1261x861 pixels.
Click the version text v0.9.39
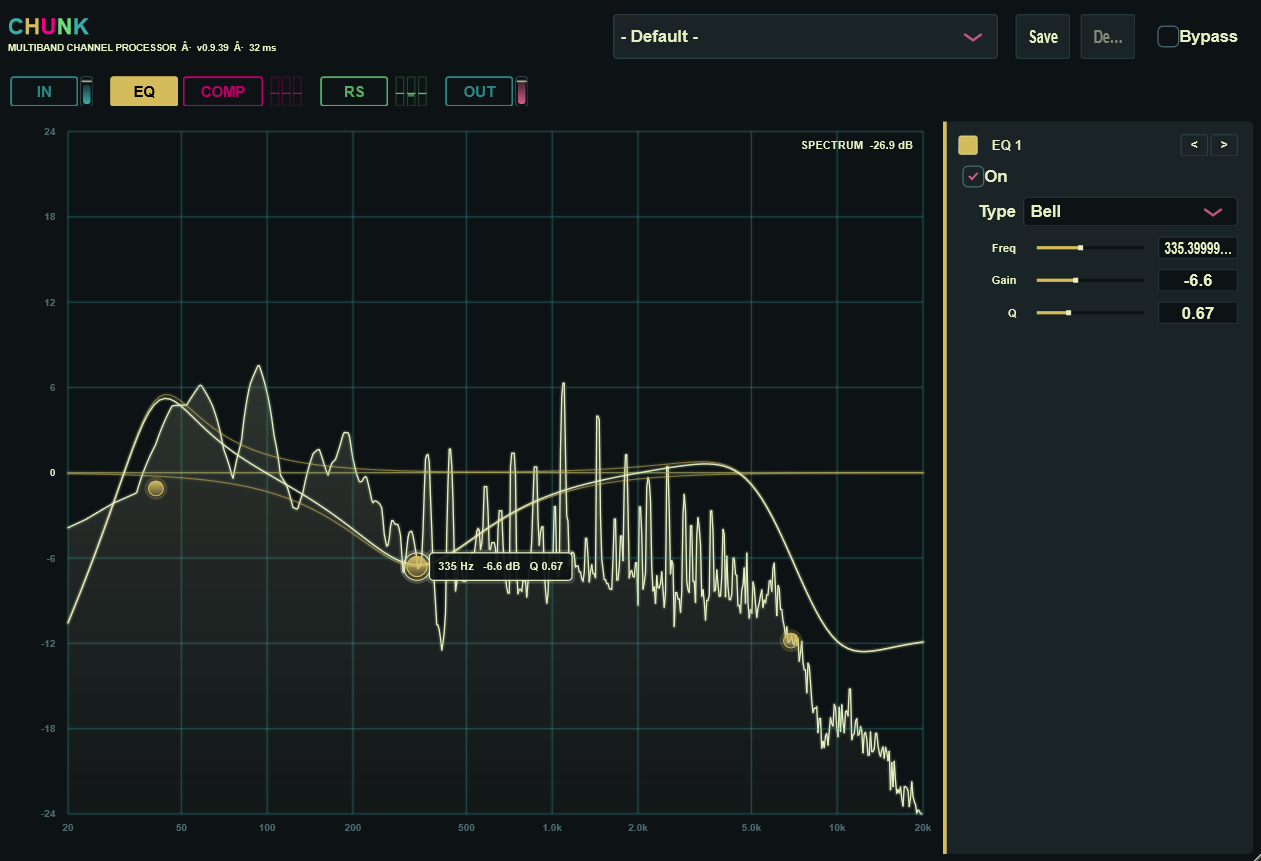coord(213,47)
